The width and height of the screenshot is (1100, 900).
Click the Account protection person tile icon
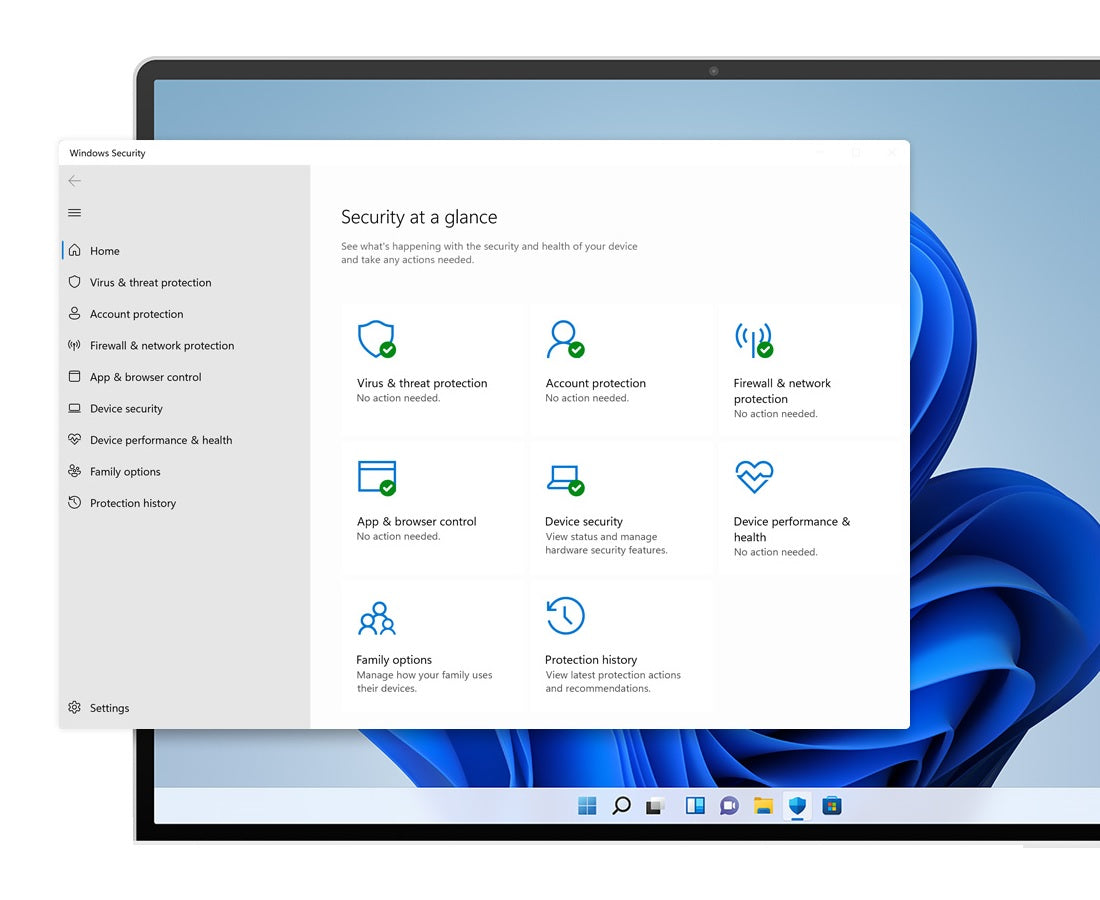pyautogui.click(x=564, y=340)
